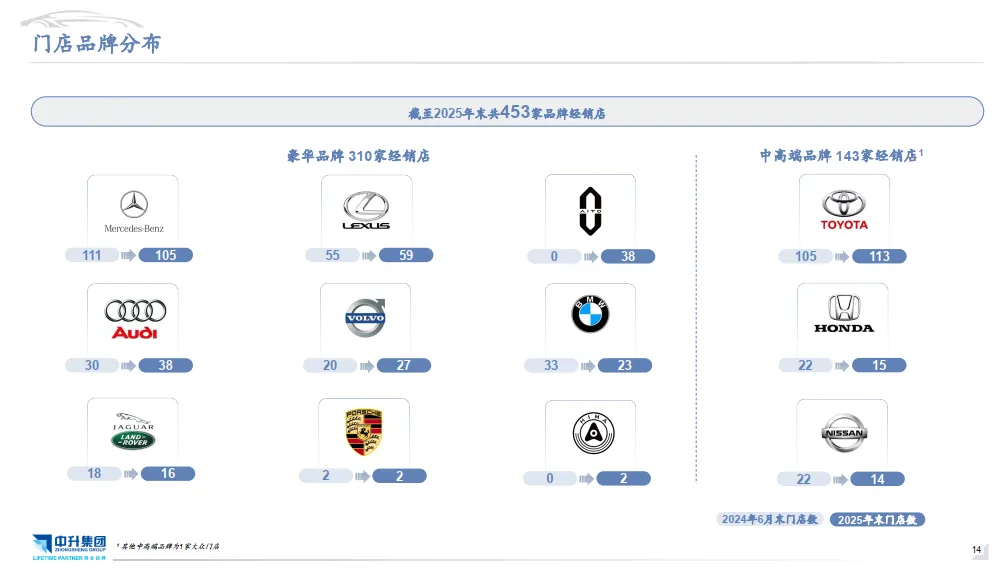This screenshot has width=999, height=574.
Task: Click the arrow between Mercedes 111 and 105
Action: (x=129, y=255)
